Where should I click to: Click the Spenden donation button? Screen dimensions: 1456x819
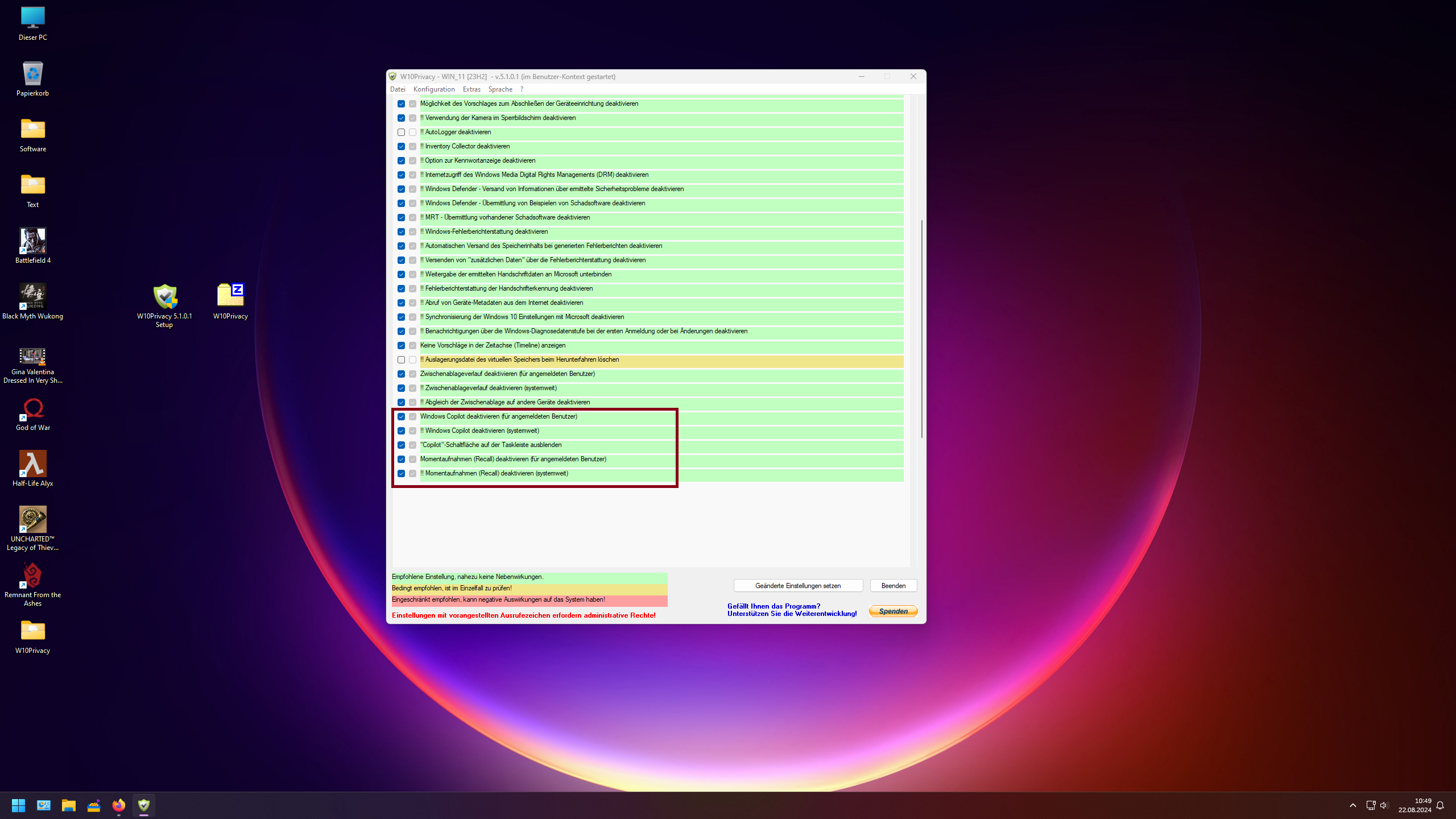click(x=893, y=611)
